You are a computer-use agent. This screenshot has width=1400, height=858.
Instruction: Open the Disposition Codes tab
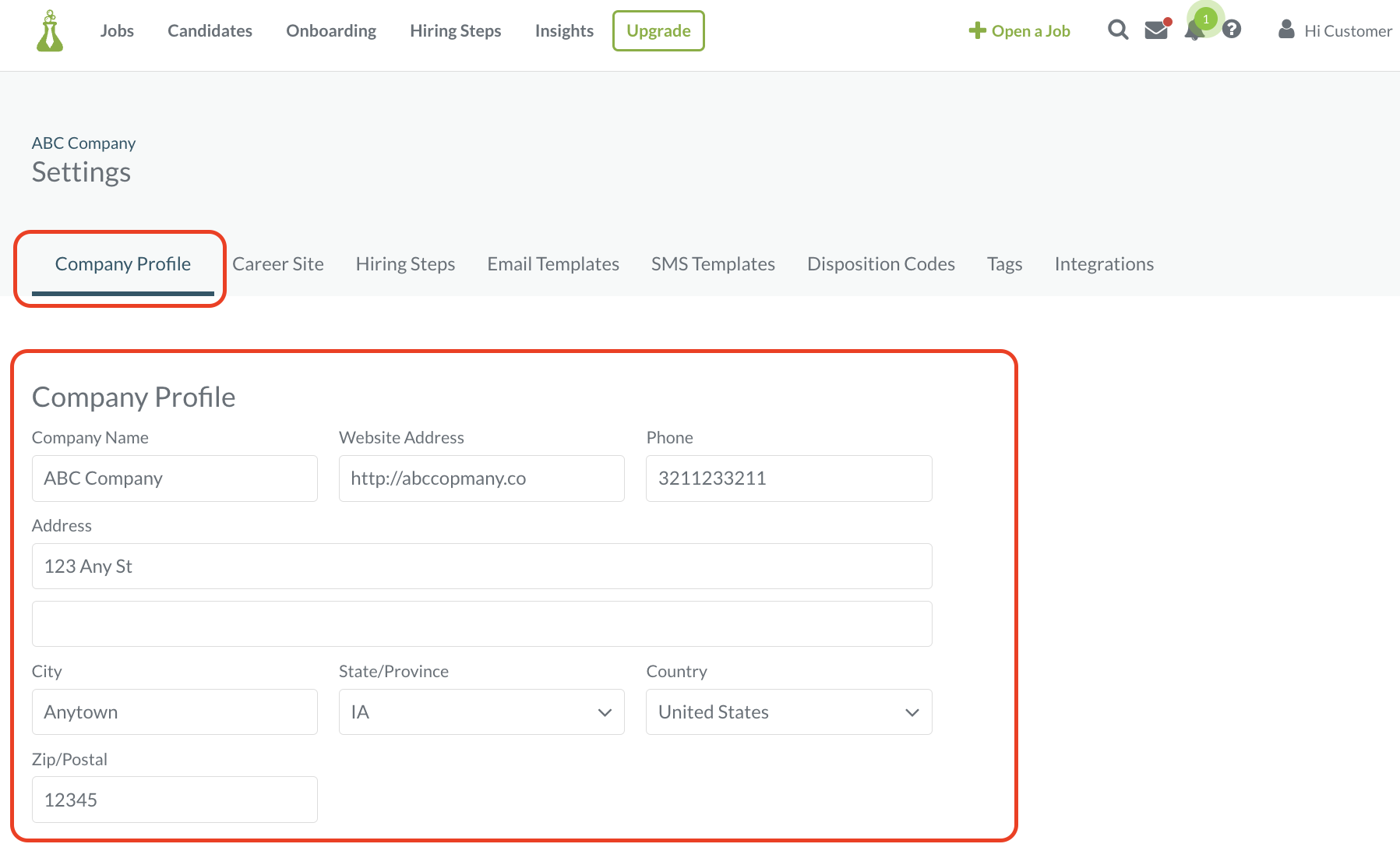[x=881, y=264]
